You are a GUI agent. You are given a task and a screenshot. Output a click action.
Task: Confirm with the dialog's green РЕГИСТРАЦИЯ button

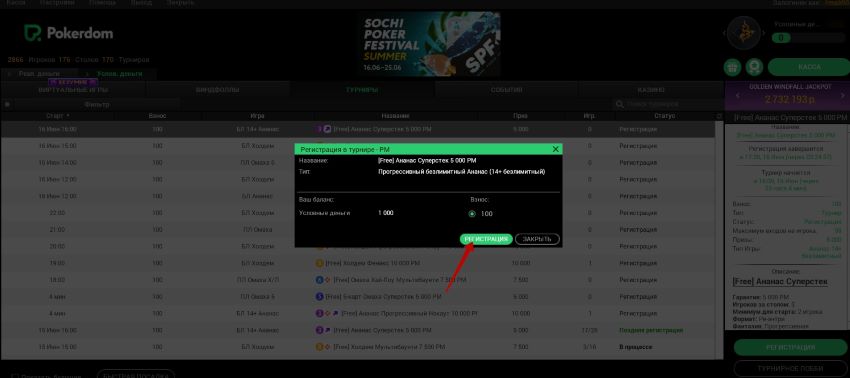pyautogui.click(x=486, y=239)
